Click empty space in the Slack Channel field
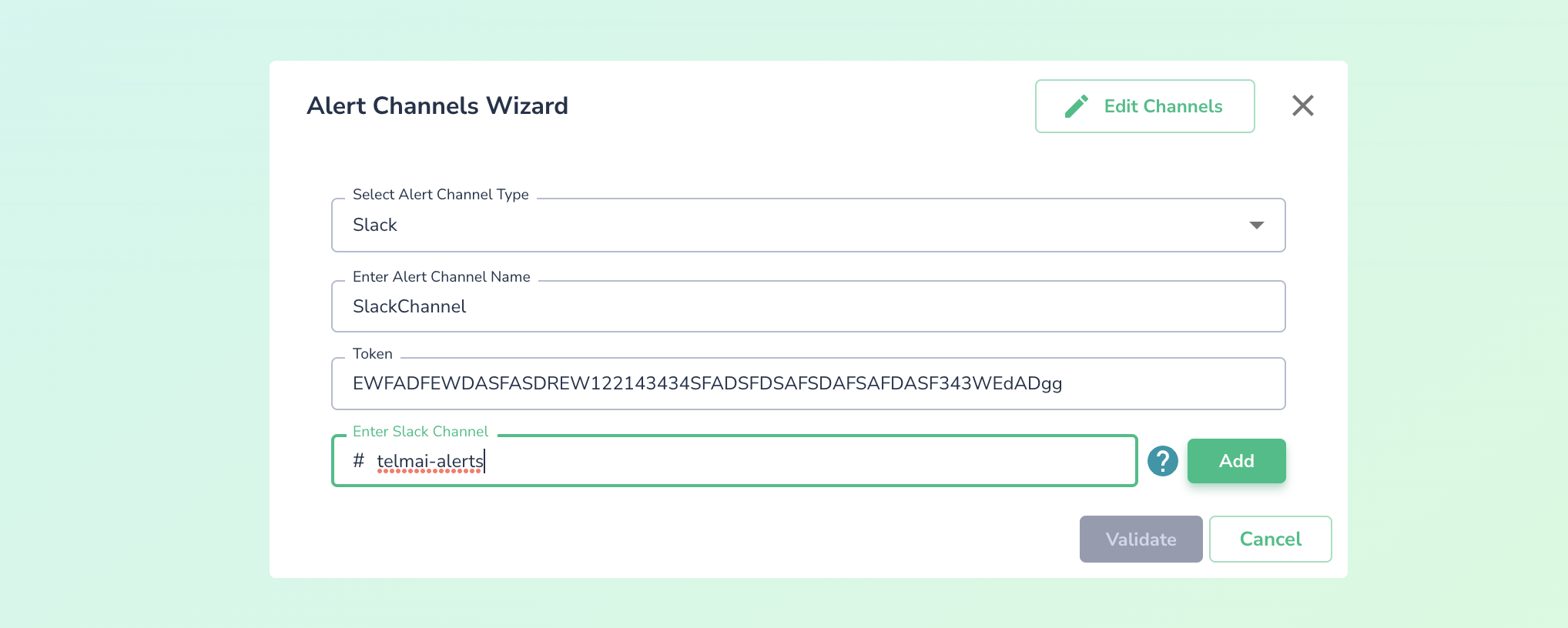The width and height of the screenshot is (1568, 628). coord(809,461)
